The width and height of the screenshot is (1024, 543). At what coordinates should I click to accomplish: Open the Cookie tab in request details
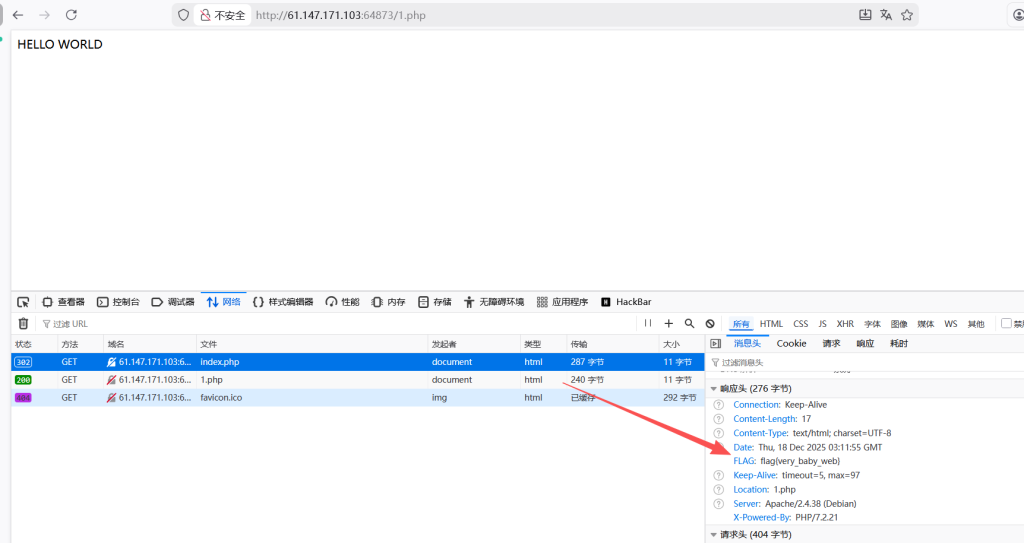791,344
